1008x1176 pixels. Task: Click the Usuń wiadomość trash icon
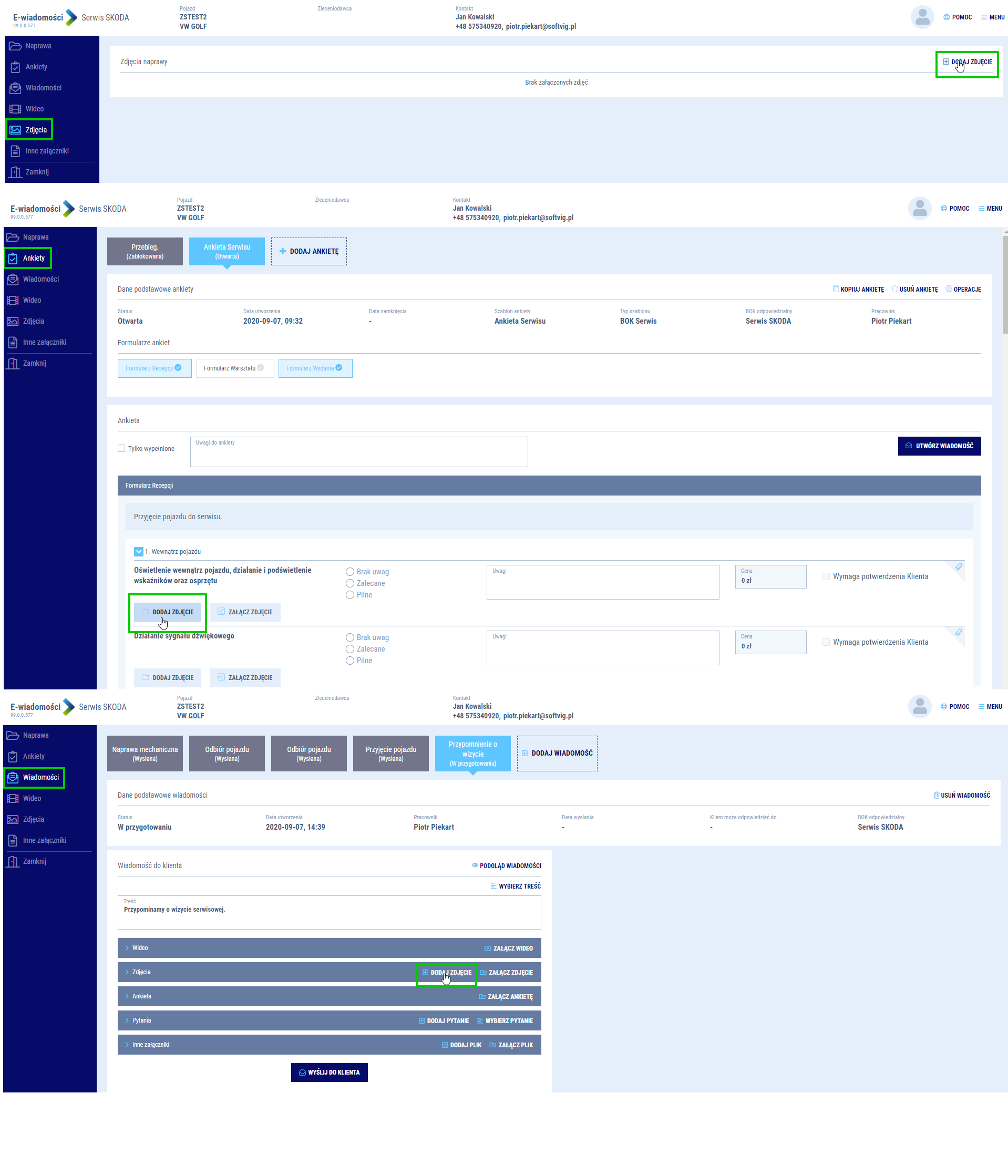pos(936,795)
